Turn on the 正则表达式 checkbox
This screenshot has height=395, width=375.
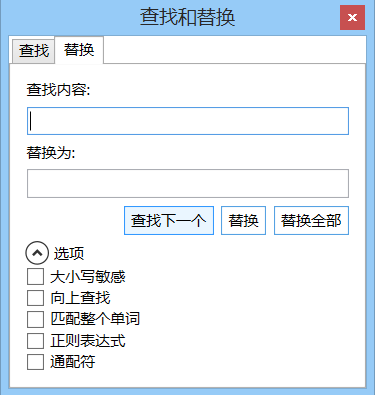pos(35,341)
